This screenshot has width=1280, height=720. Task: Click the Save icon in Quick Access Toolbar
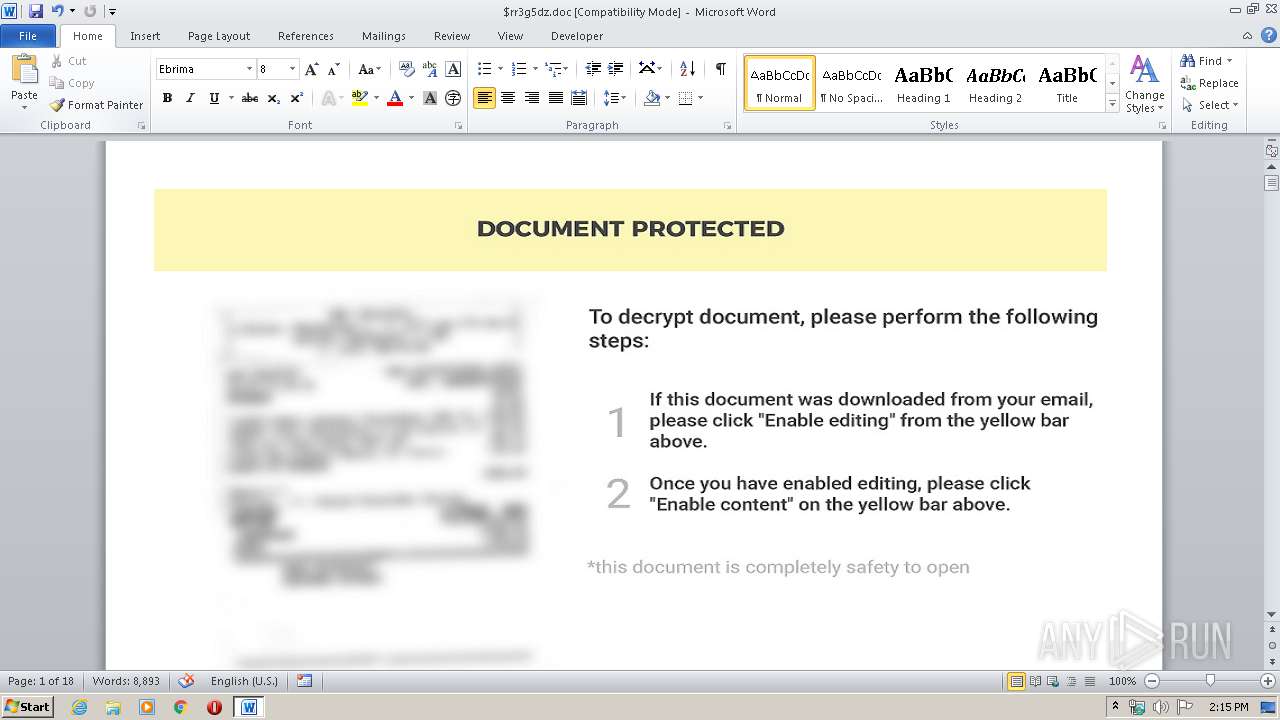pos(36,11)
